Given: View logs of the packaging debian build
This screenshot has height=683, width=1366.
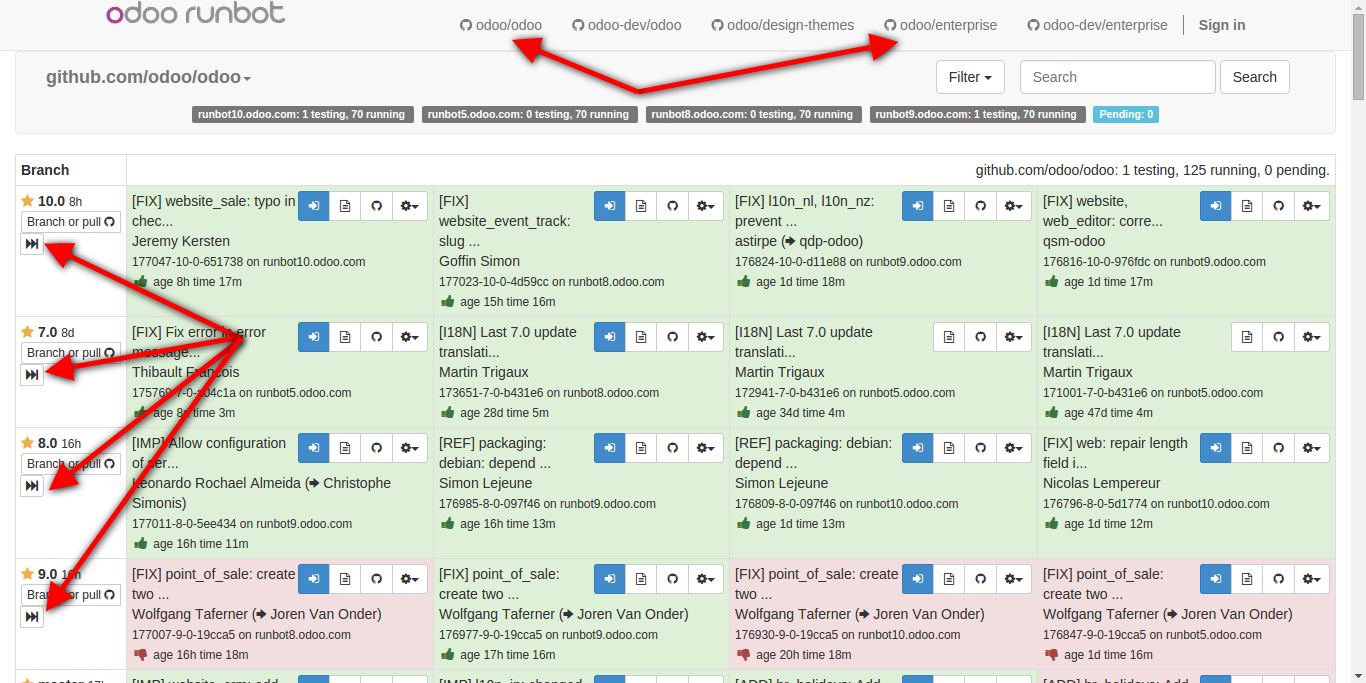Looking at the screenshot, I should pos(641,448).
